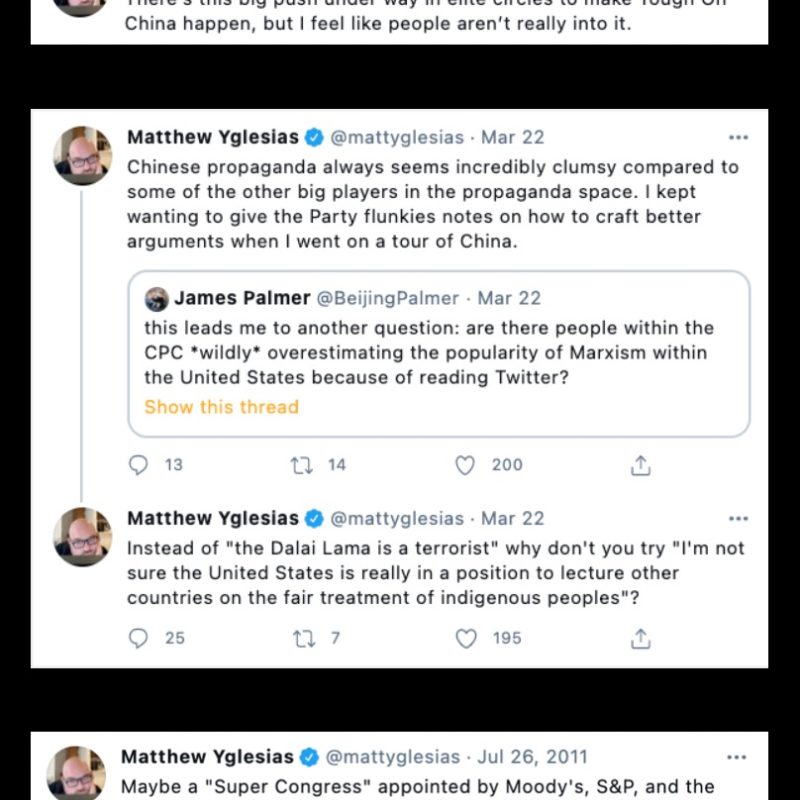Screen dimensions: 800x800
Task: Retweet the Dalai Lama tweet
Action: (x=303, y=638)
